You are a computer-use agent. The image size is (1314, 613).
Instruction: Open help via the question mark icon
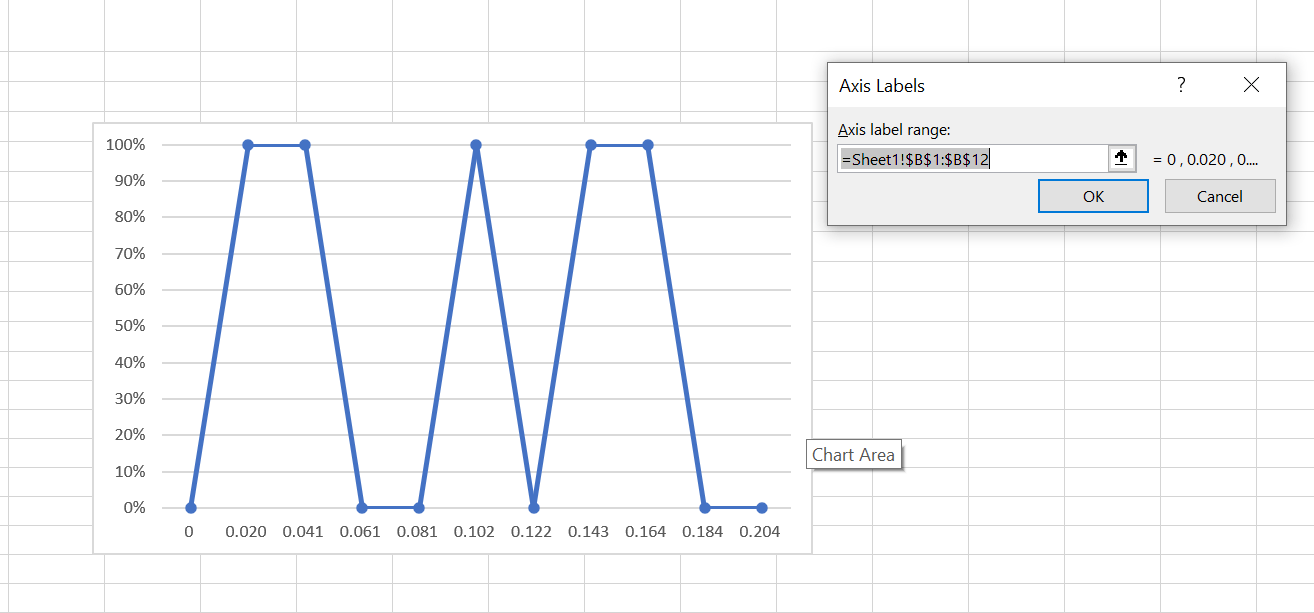[x=1181, y=85]
